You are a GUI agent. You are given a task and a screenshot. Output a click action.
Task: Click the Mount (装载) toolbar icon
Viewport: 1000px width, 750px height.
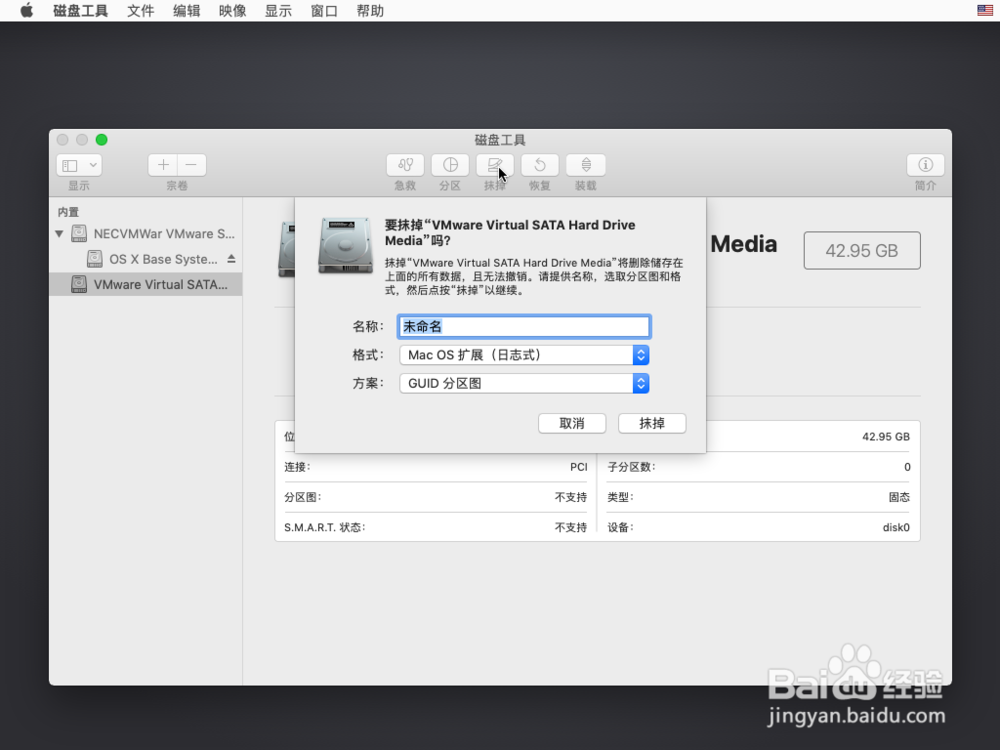point(585,165)
